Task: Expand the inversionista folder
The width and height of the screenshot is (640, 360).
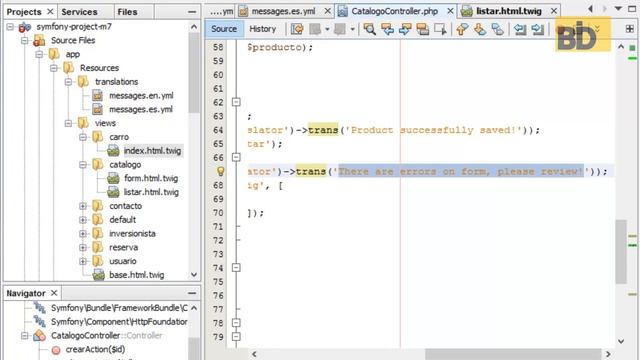Action: [x=83, y=234]
